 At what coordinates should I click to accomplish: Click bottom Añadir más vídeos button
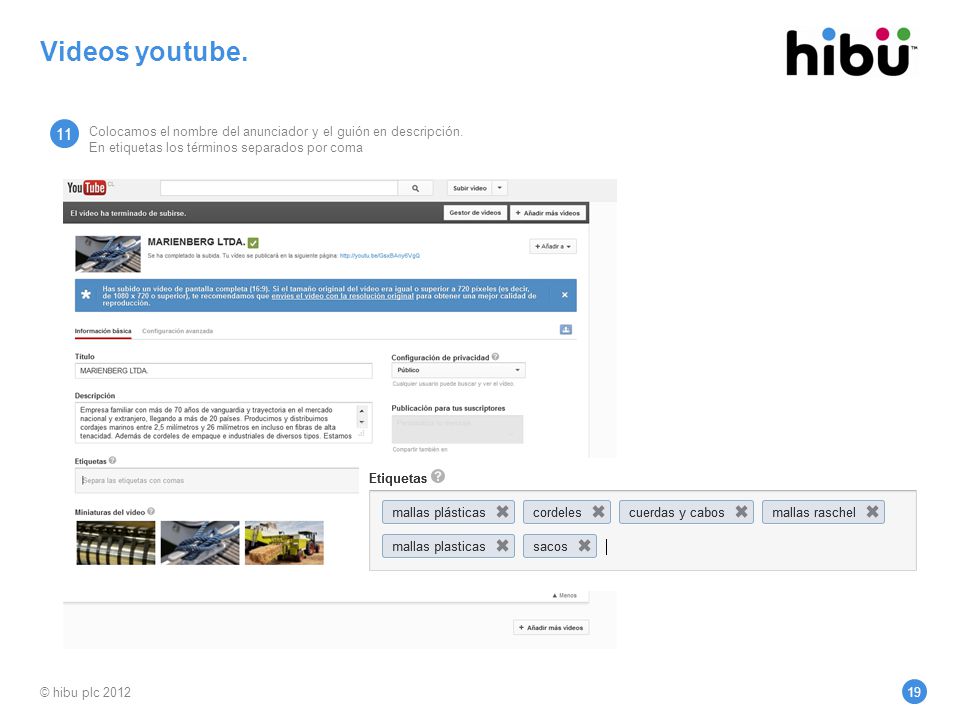[551, 628]
